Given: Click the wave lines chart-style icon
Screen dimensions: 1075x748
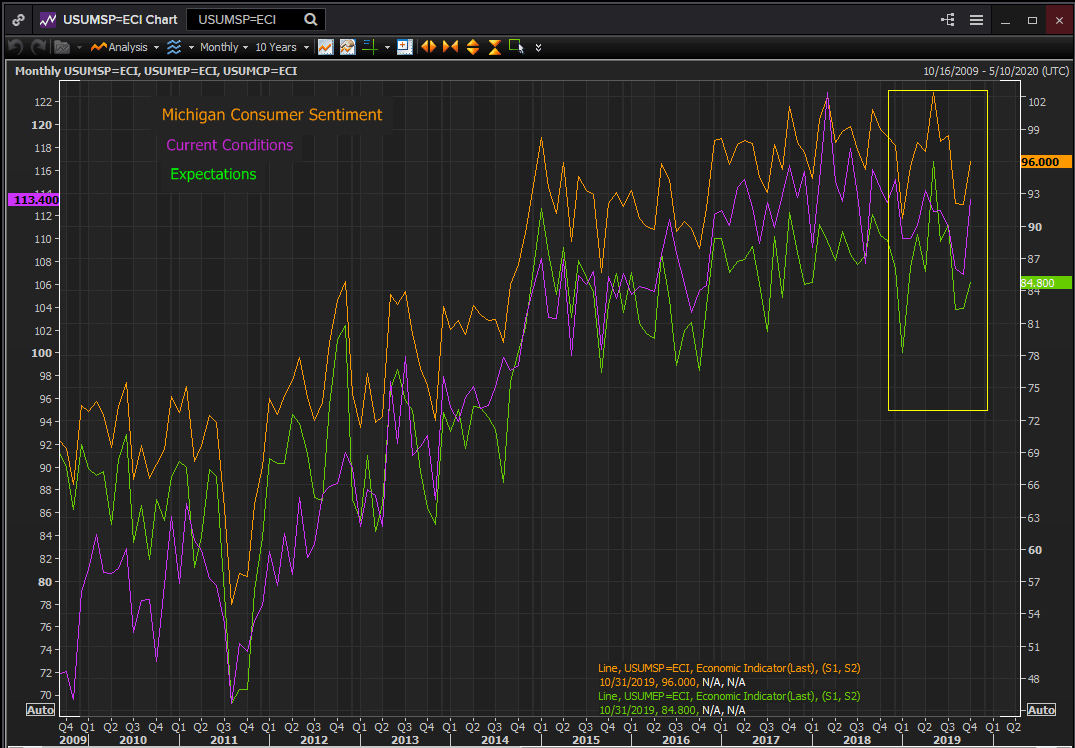Looking at the screenshot, I should [x=174, y=47].
